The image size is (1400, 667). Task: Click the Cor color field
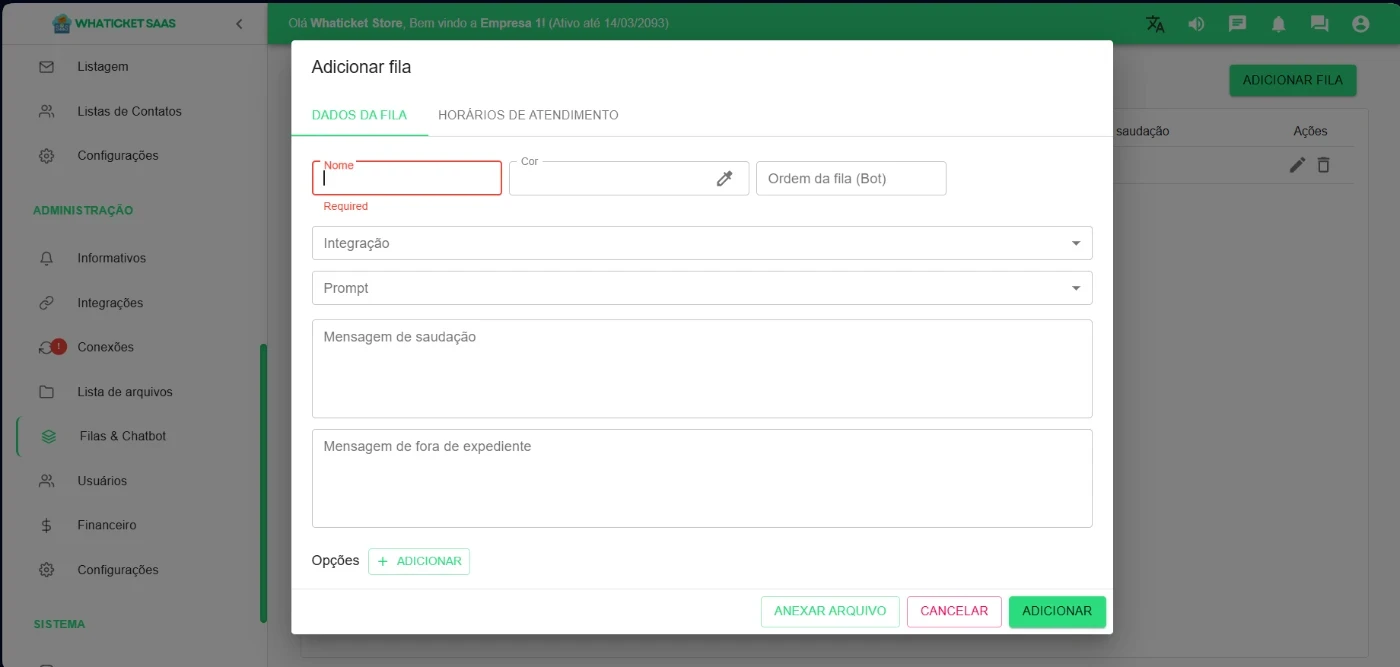click(610, 178)
